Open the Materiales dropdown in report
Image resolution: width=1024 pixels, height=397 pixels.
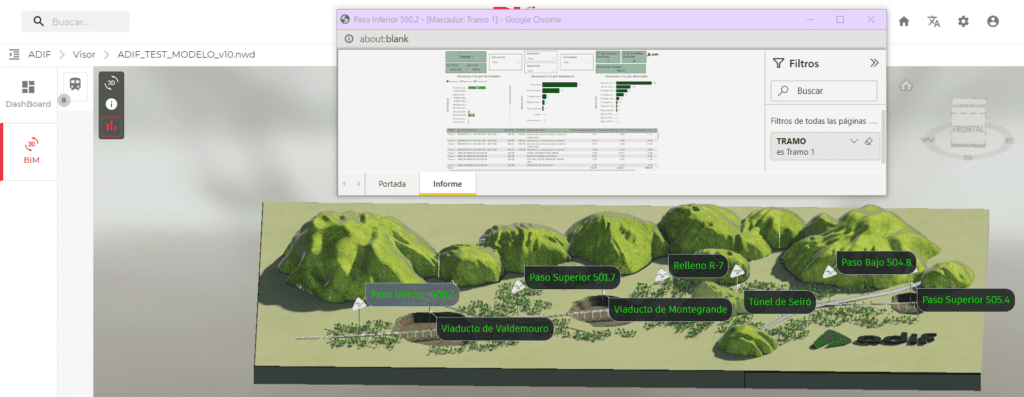(541, 56)
